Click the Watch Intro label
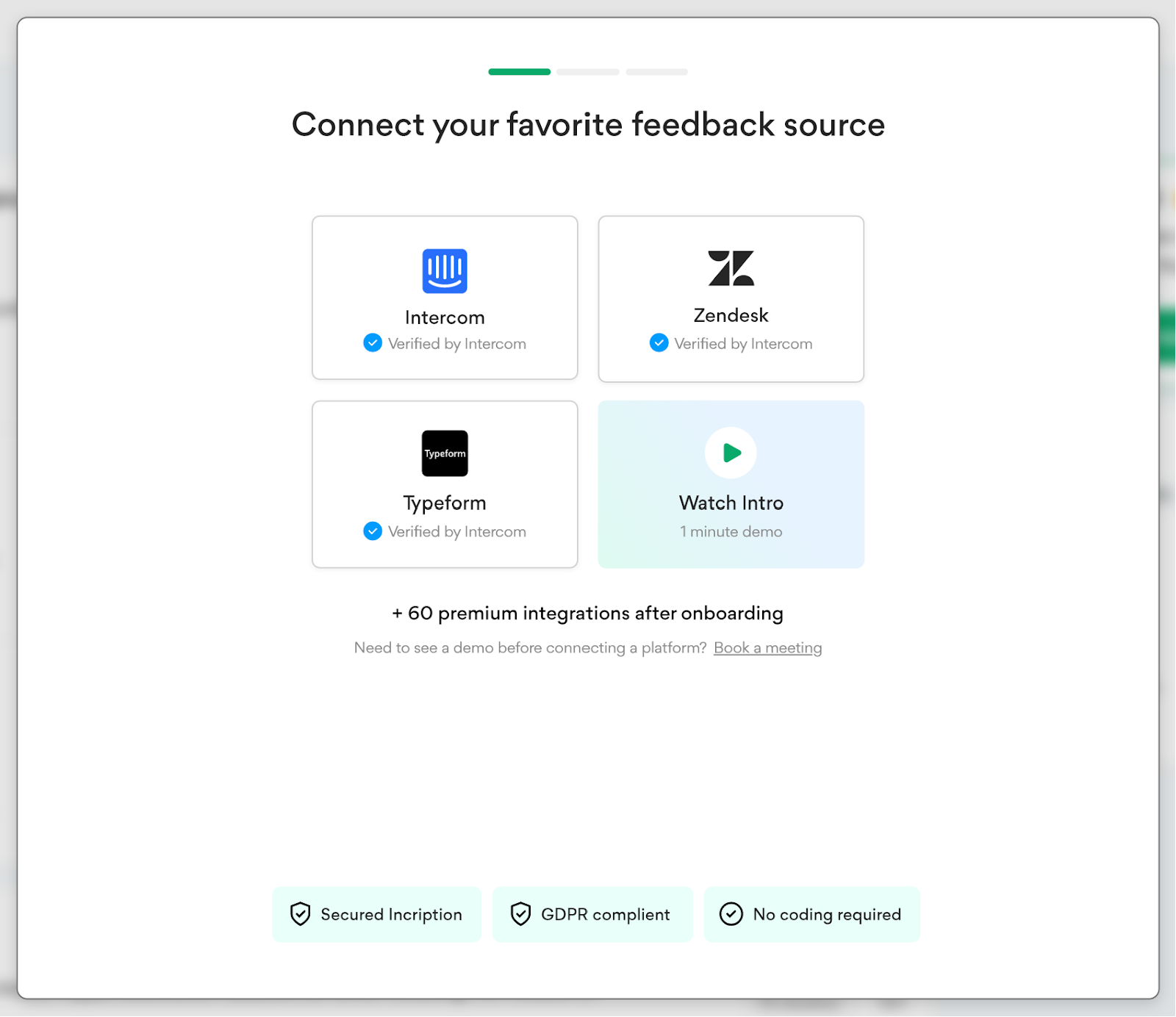The width and height of the screenshot is (1176, 1017). [x=731, y=503]
